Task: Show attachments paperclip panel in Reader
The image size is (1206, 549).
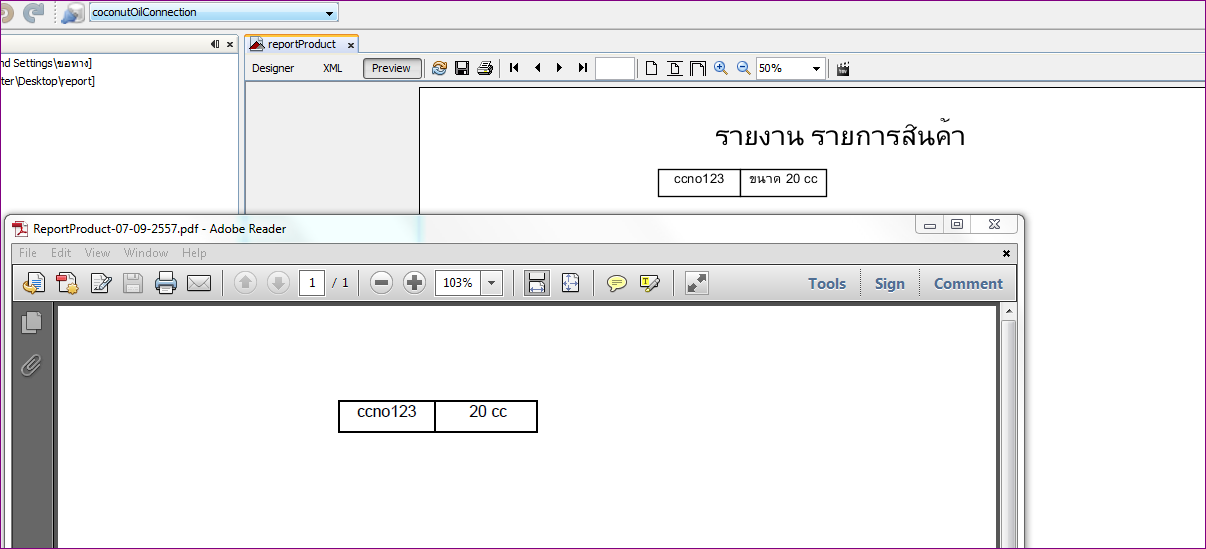Action: coord(32,365)
